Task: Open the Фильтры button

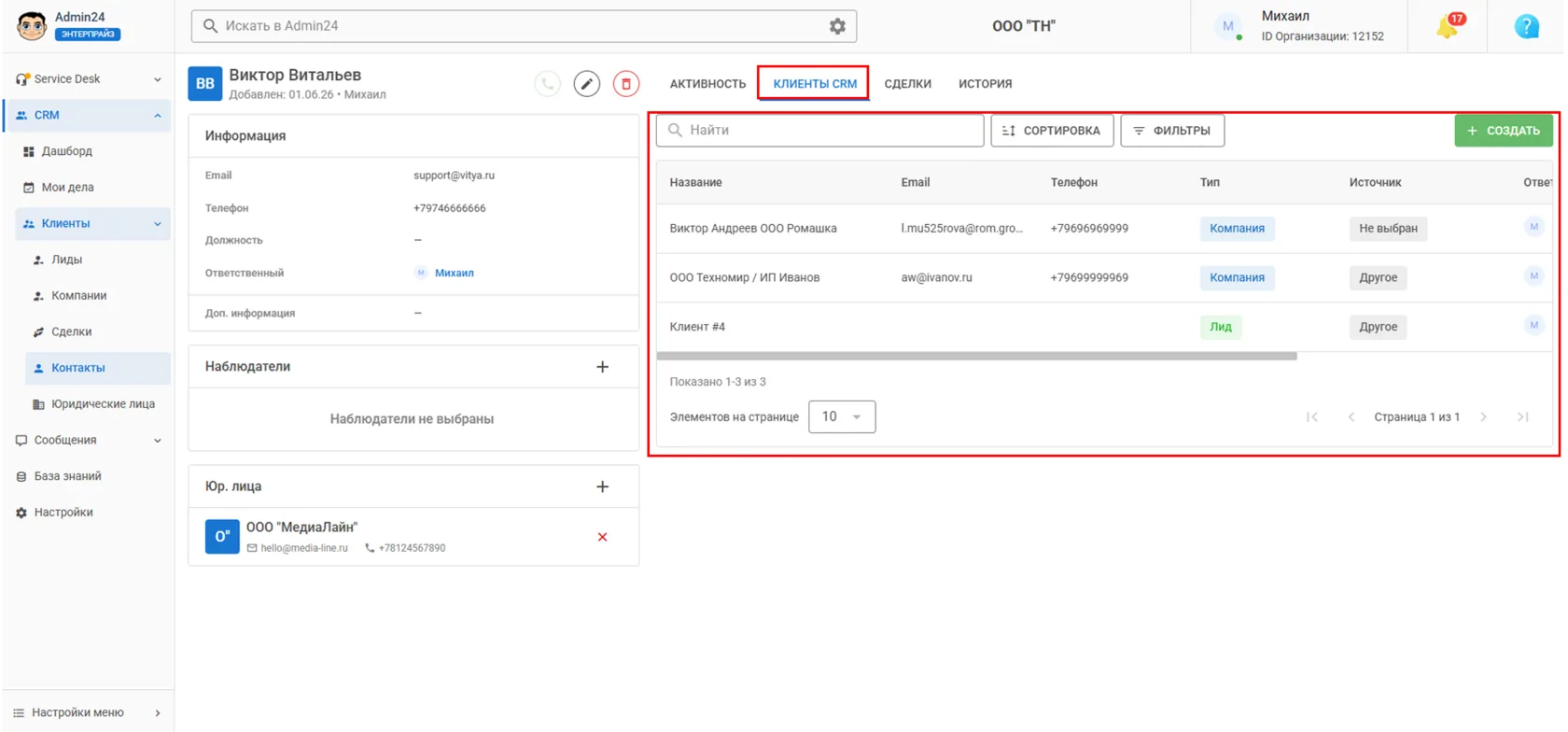Action: pos(1172,131)
